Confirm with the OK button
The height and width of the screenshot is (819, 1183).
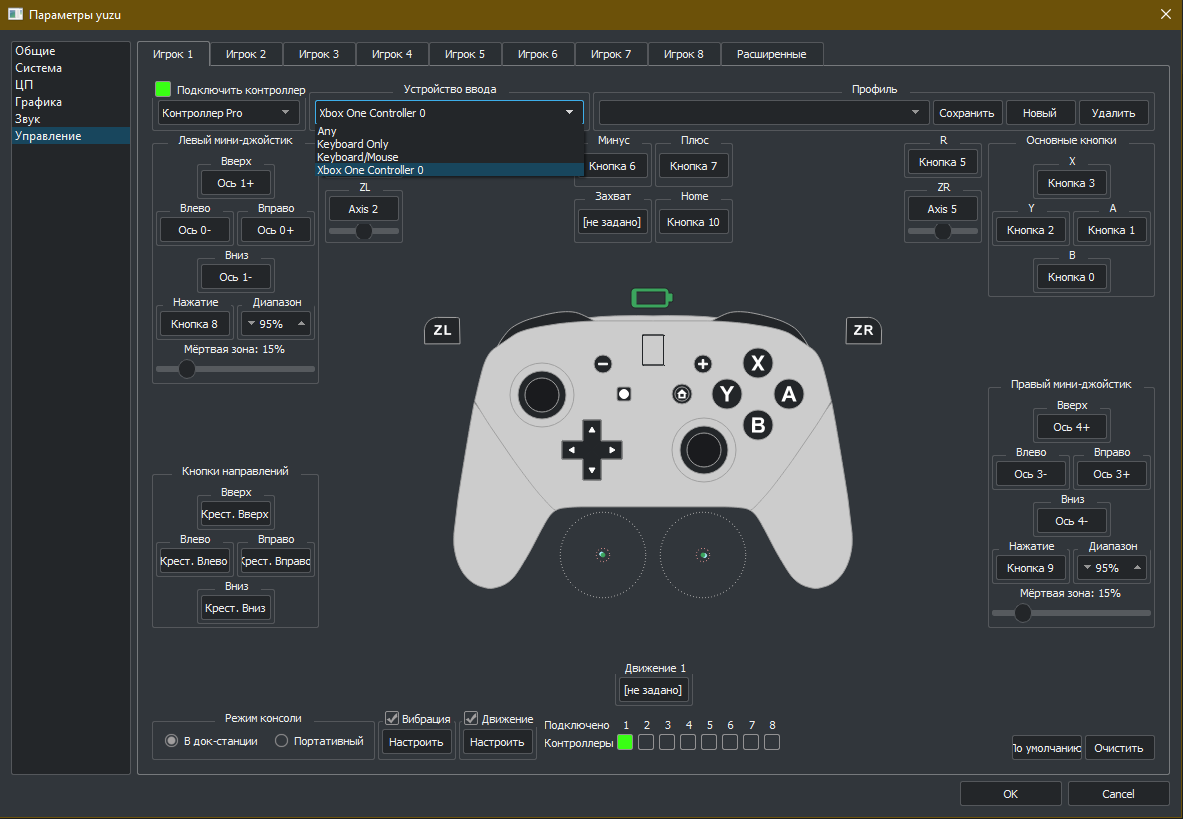click(1010, 793)
